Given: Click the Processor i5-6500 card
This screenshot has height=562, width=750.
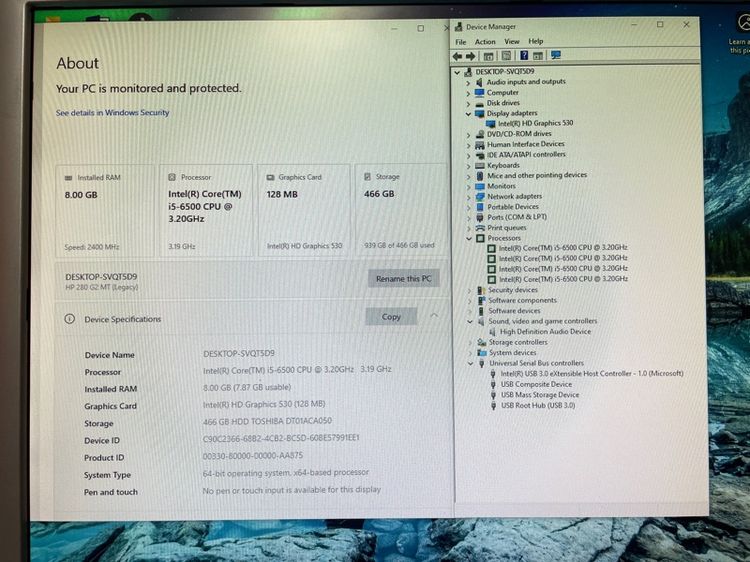Looking at the screenshot, I should click(206, 210).
